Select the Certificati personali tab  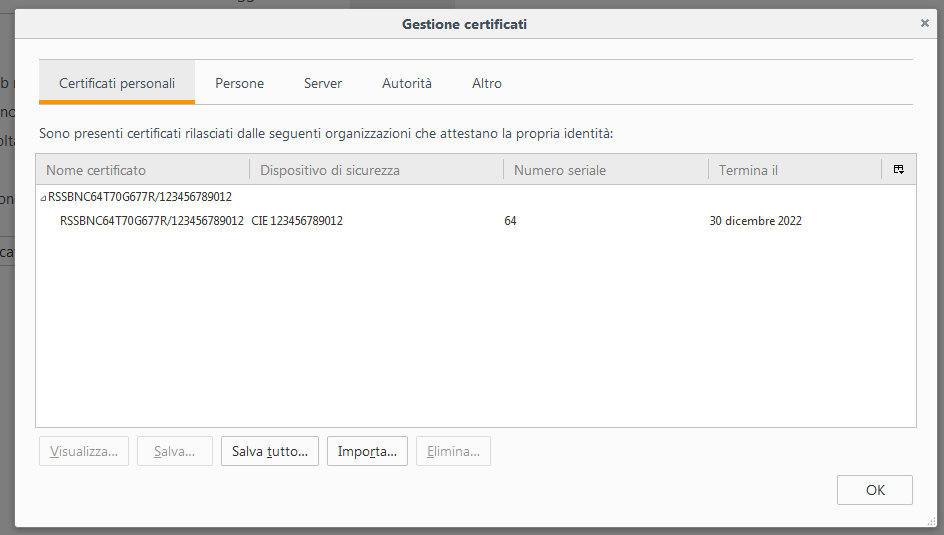pyautogui.click(x=117, y=83)
